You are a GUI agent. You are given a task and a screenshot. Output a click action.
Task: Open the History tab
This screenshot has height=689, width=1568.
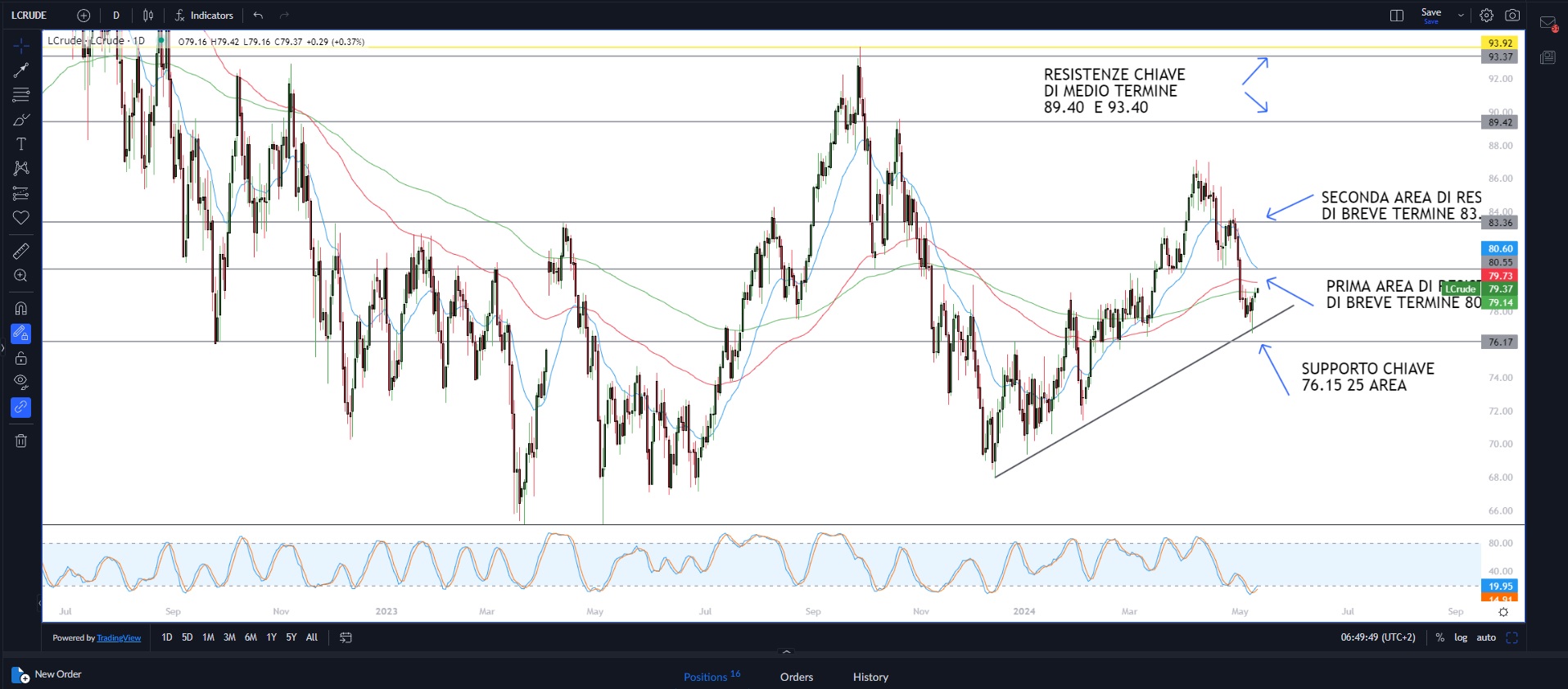click(x=870, y=677)
